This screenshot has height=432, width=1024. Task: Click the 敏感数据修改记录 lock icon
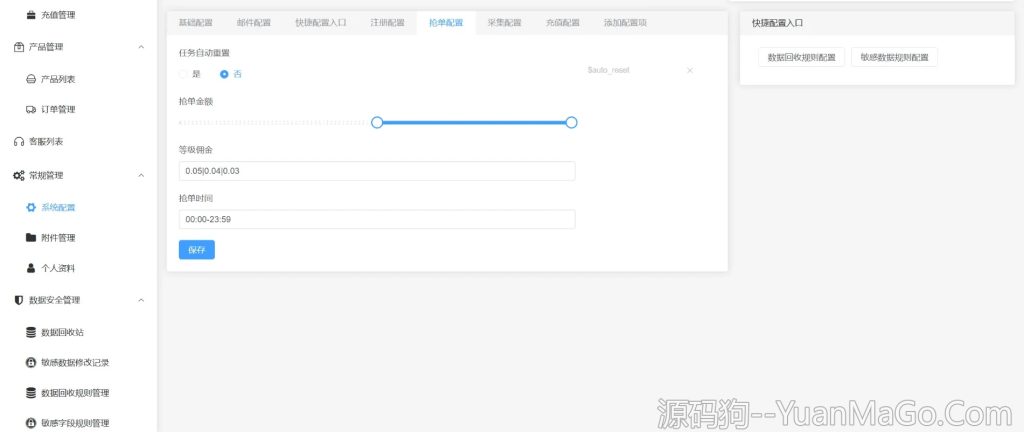point(31,362)
